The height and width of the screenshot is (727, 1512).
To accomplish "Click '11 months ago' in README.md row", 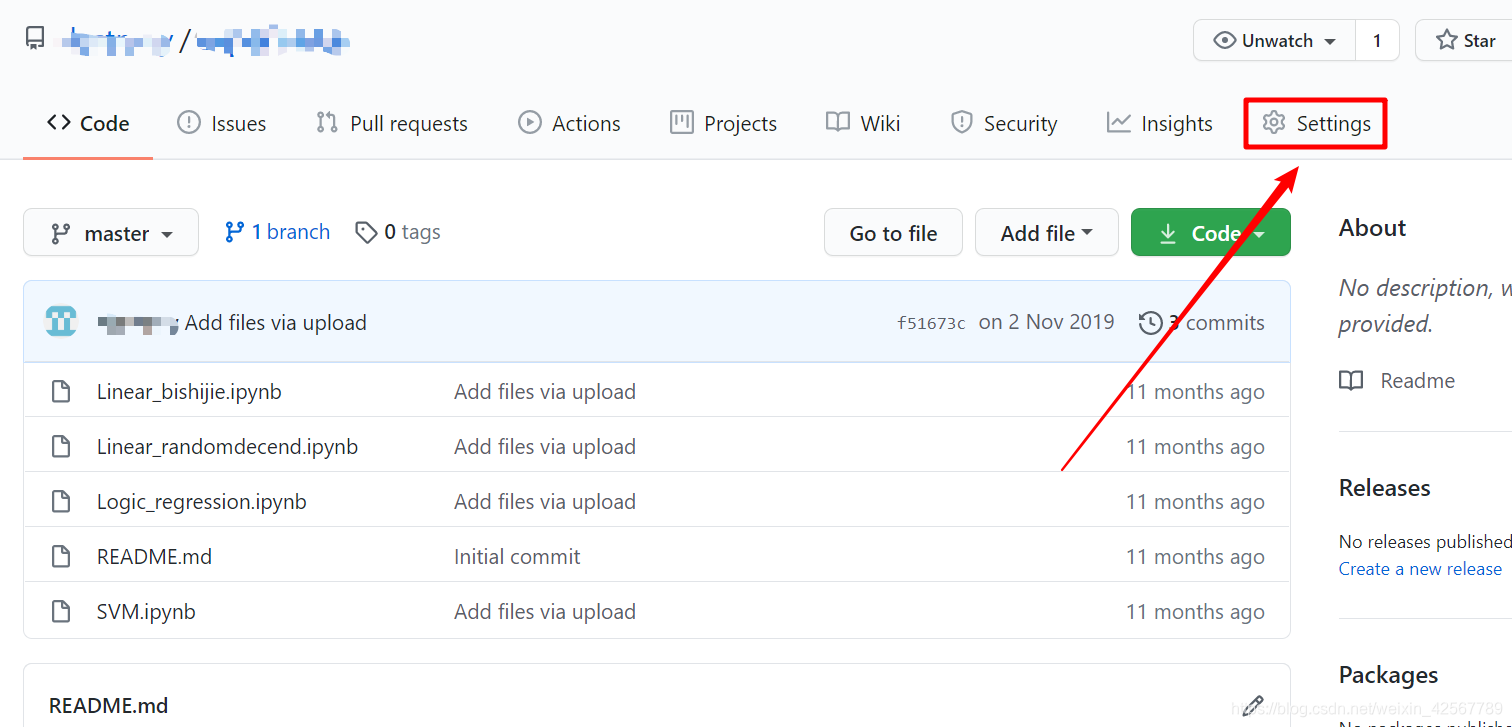I will click(x=1195, y=557).
